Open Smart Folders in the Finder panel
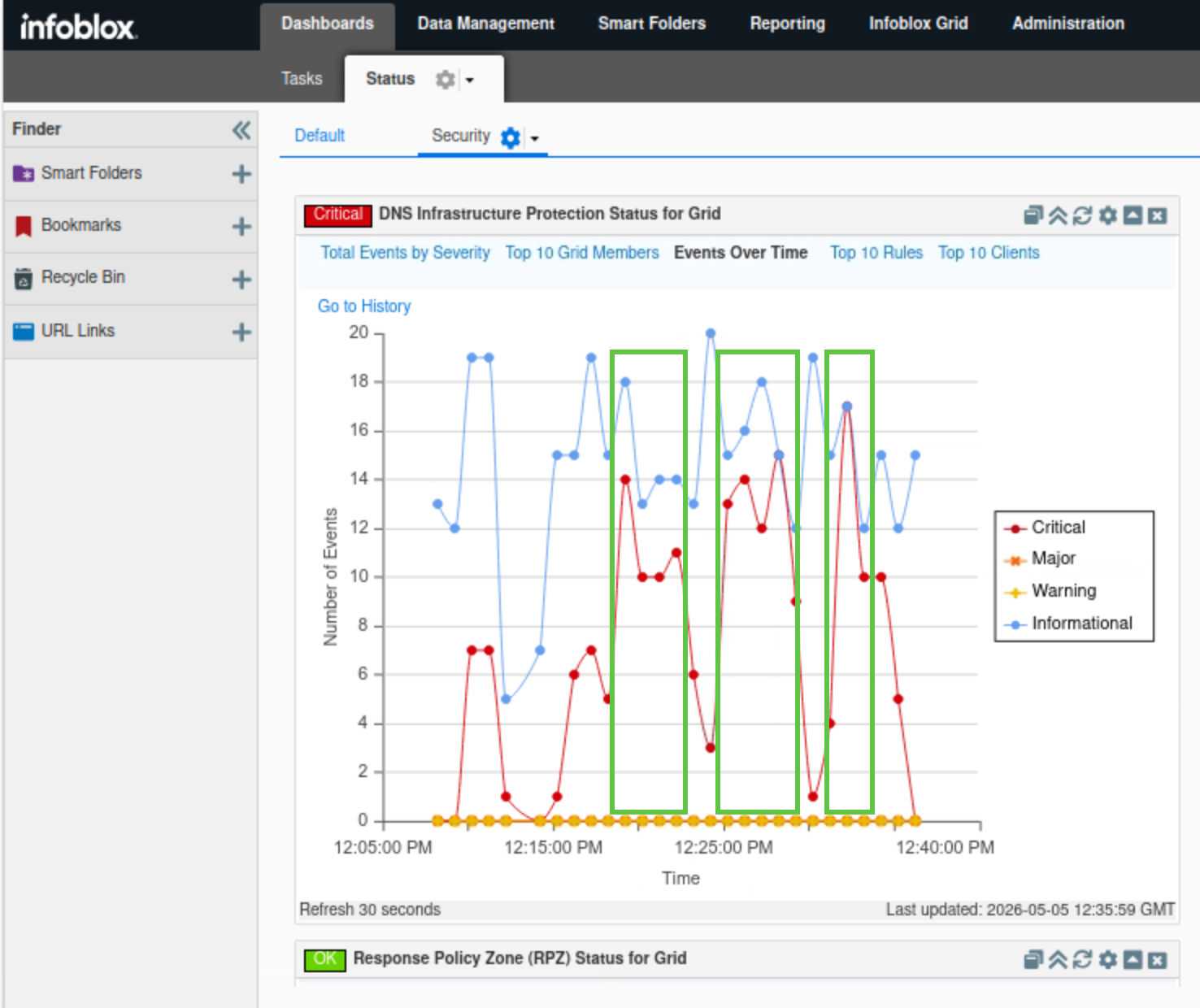 [92, 173]
